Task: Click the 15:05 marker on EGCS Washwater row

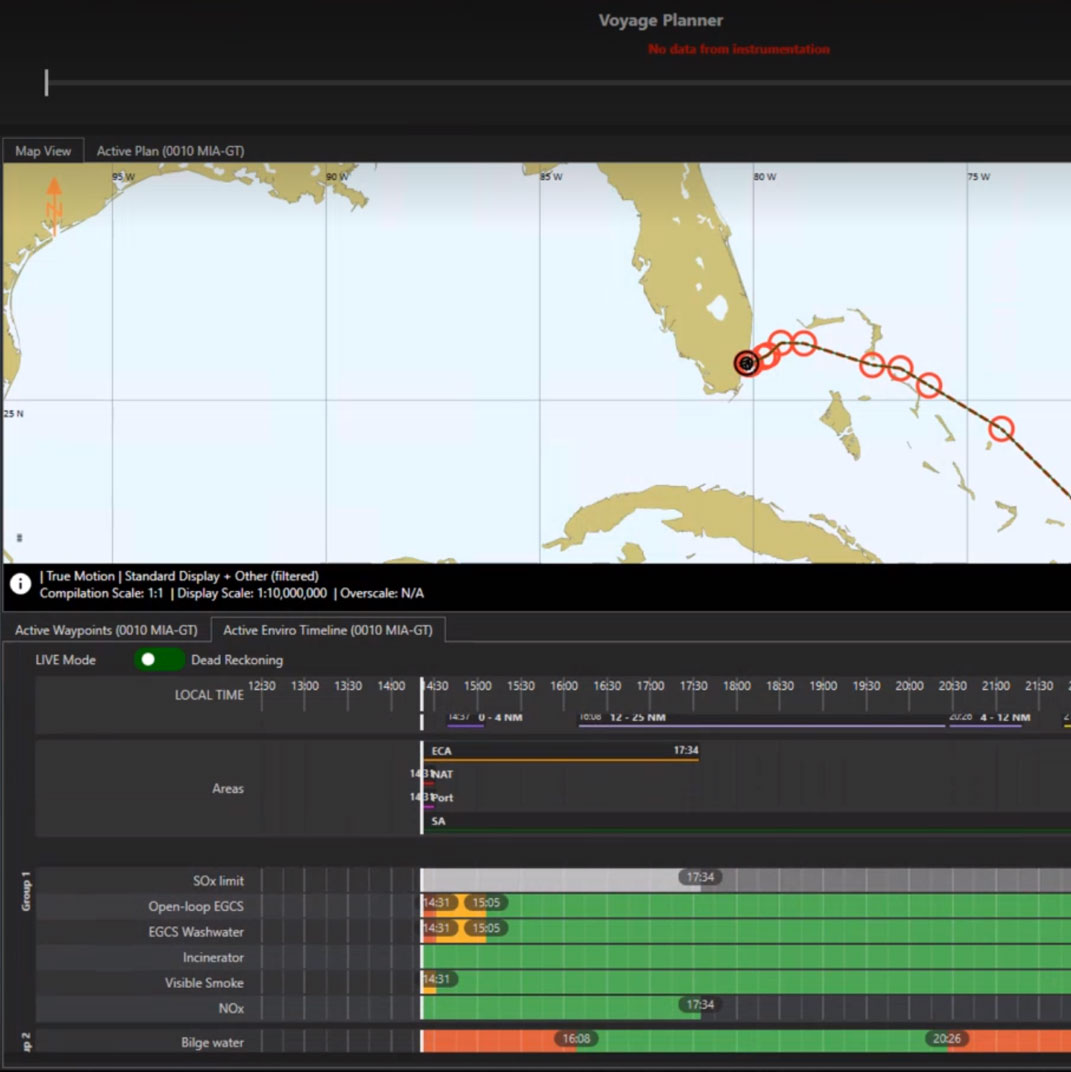Action: click(486, 928)
